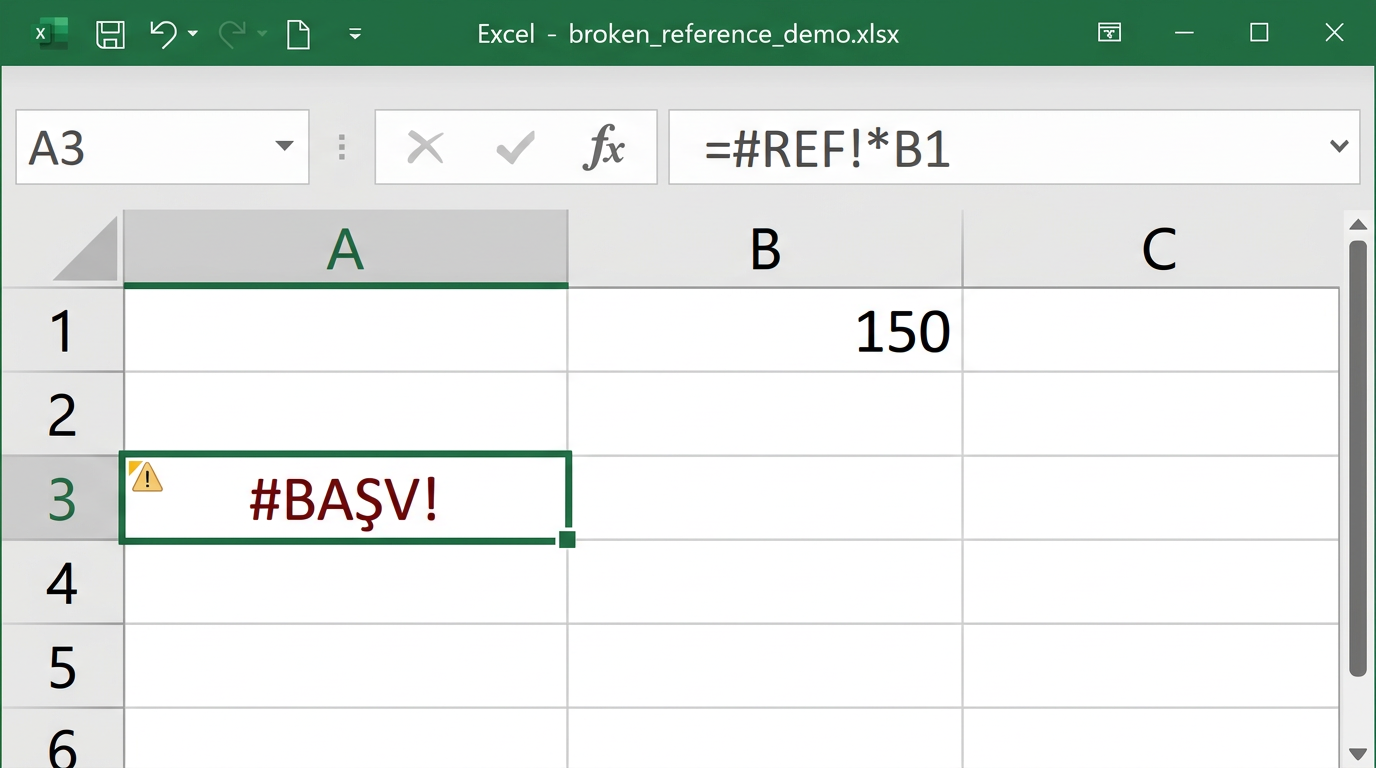
Task: Click the Undo arrow icon
Action: (x=163, y=34)
